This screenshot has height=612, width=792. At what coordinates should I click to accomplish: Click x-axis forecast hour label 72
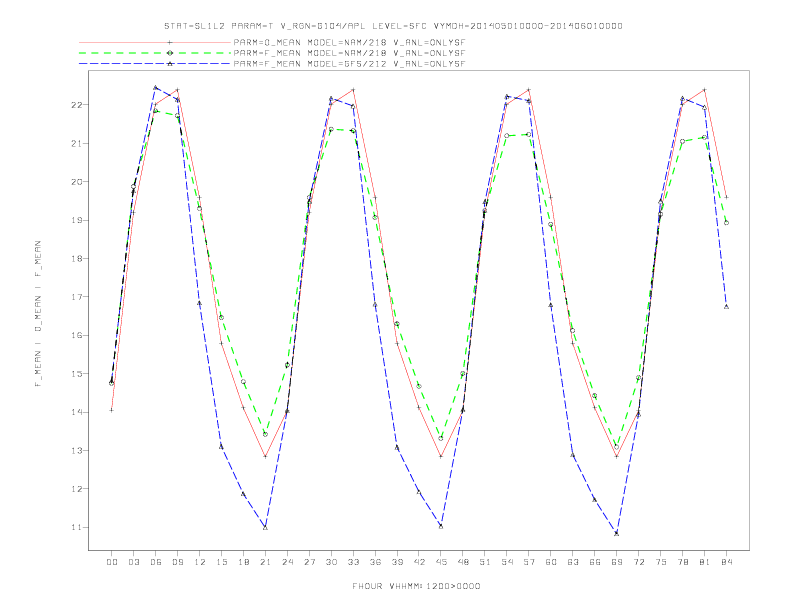click(x=639, y=562)
